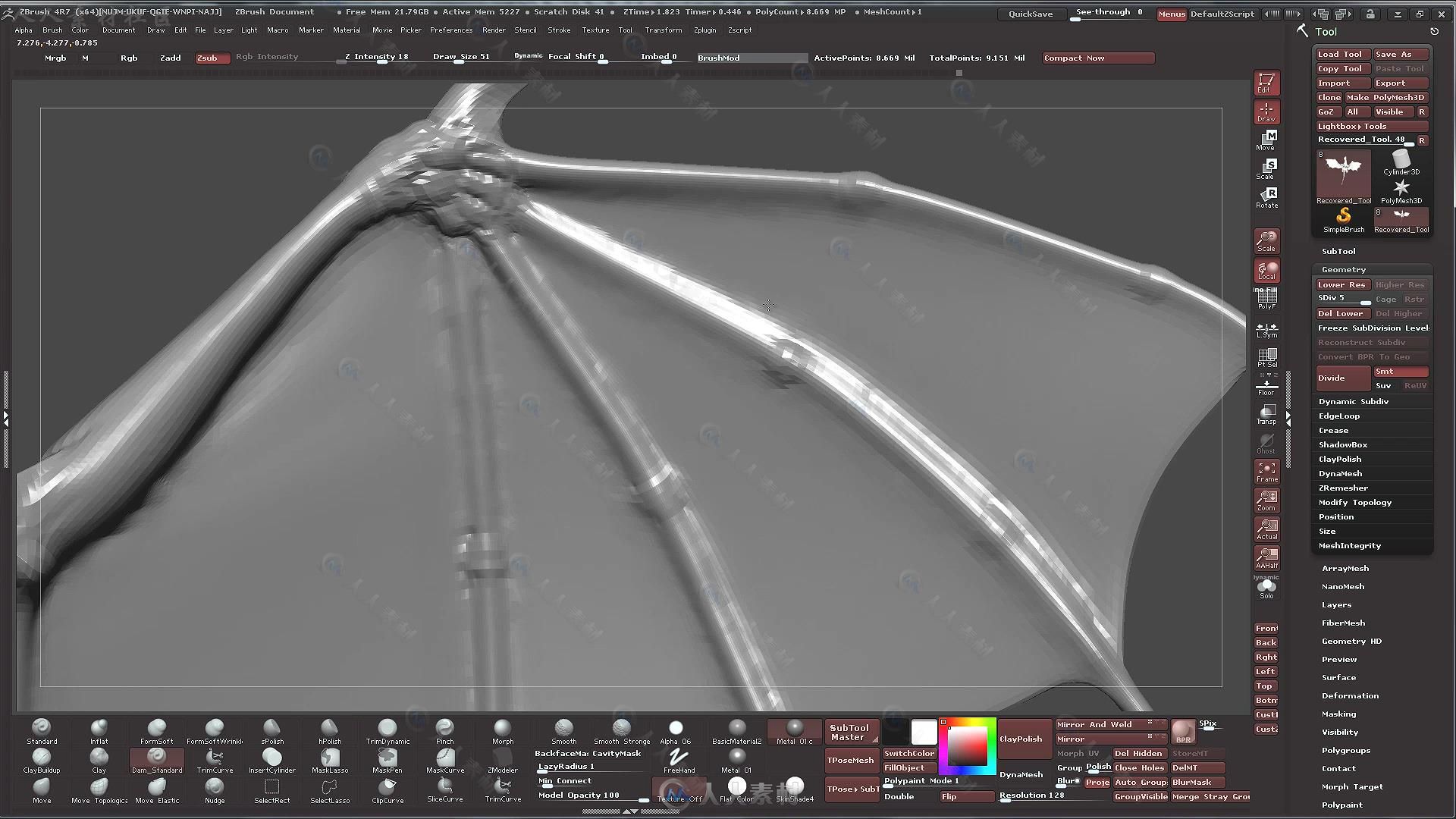Select the sPolish brush
Screen dimensions: 1456x819
point(272,732)
